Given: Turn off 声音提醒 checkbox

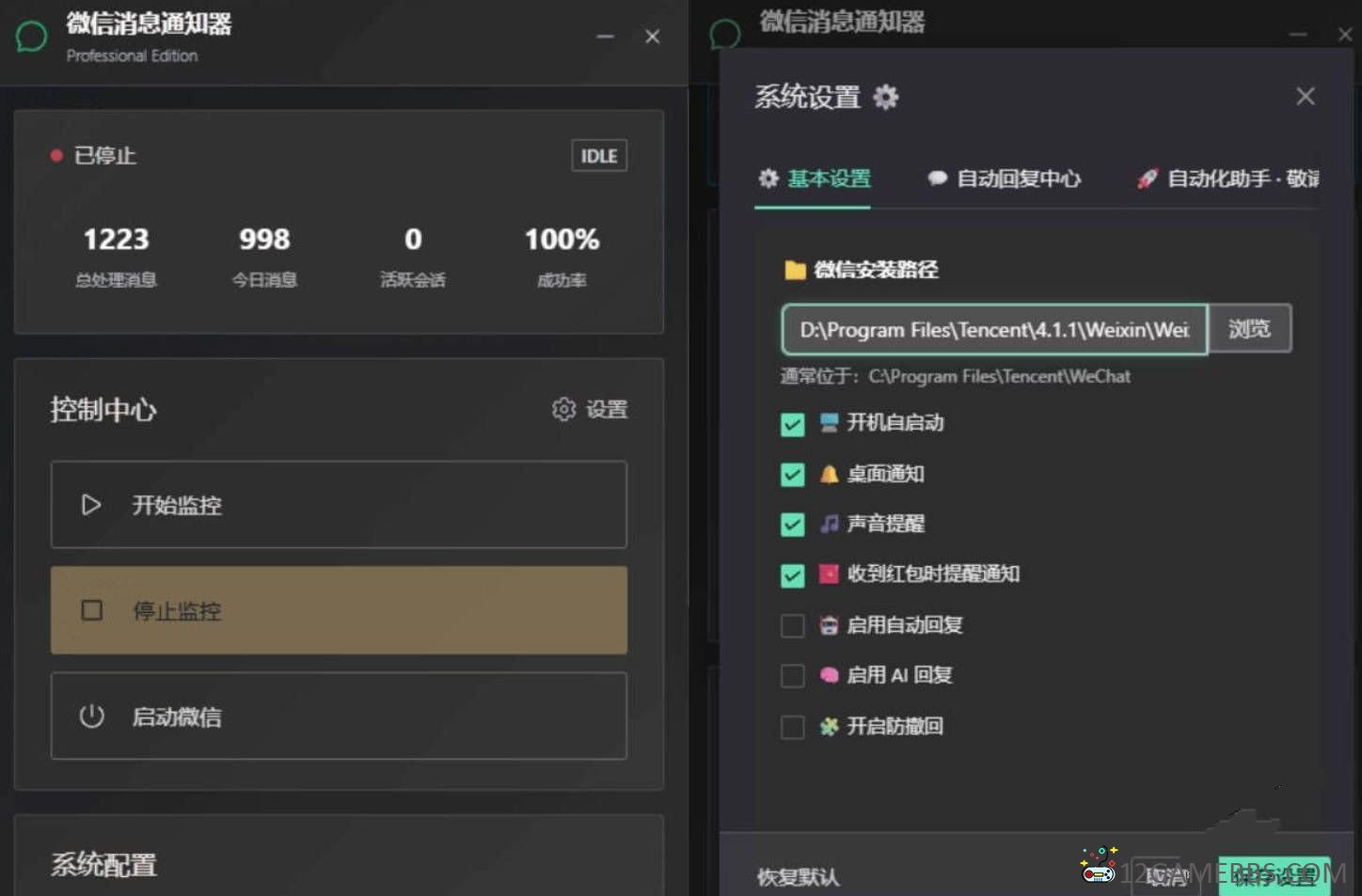Looking at the screenshot, I should (x=792, y=525).
